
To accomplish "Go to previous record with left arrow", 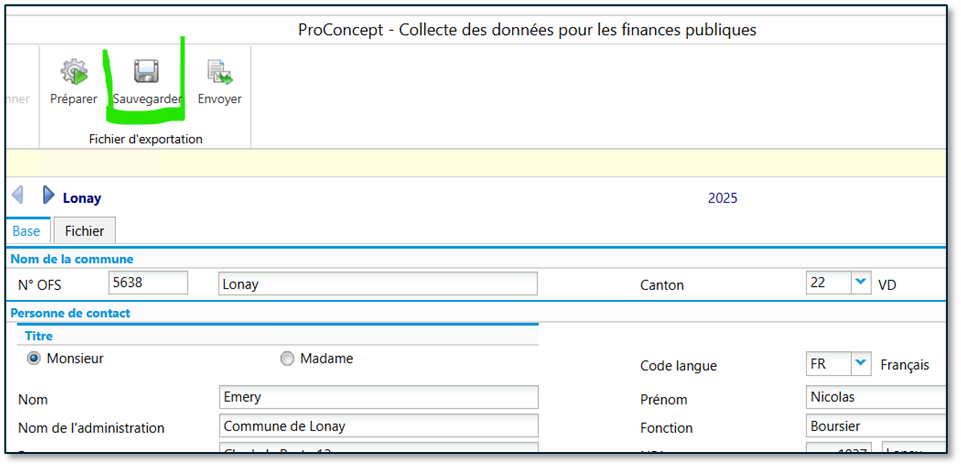I will click(17, 195).
